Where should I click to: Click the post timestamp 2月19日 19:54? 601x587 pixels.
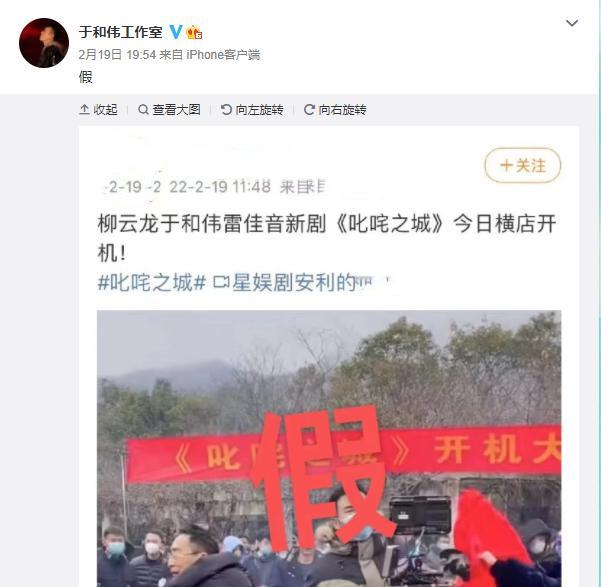click(x=117, y=55)
